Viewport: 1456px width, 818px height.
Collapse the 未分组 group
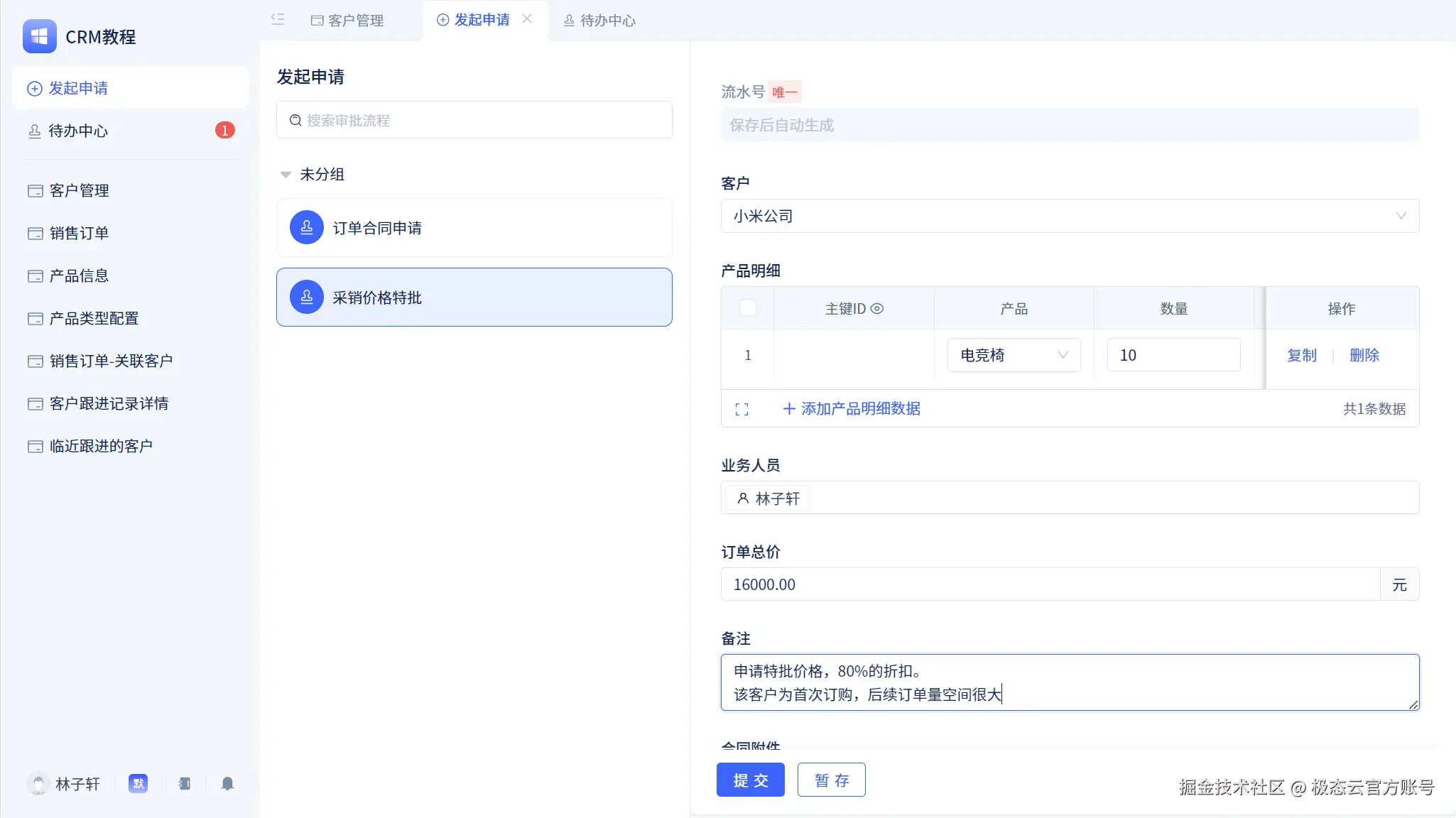(x=286, y=175)
